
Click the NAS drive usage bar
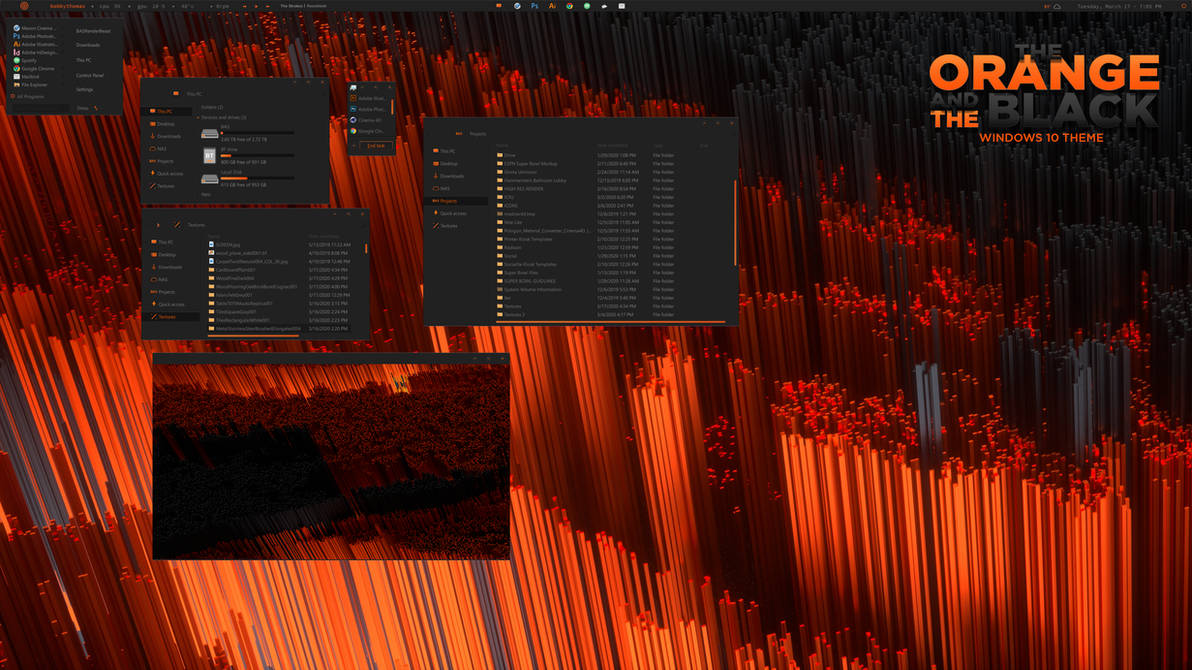pos(257,133)
